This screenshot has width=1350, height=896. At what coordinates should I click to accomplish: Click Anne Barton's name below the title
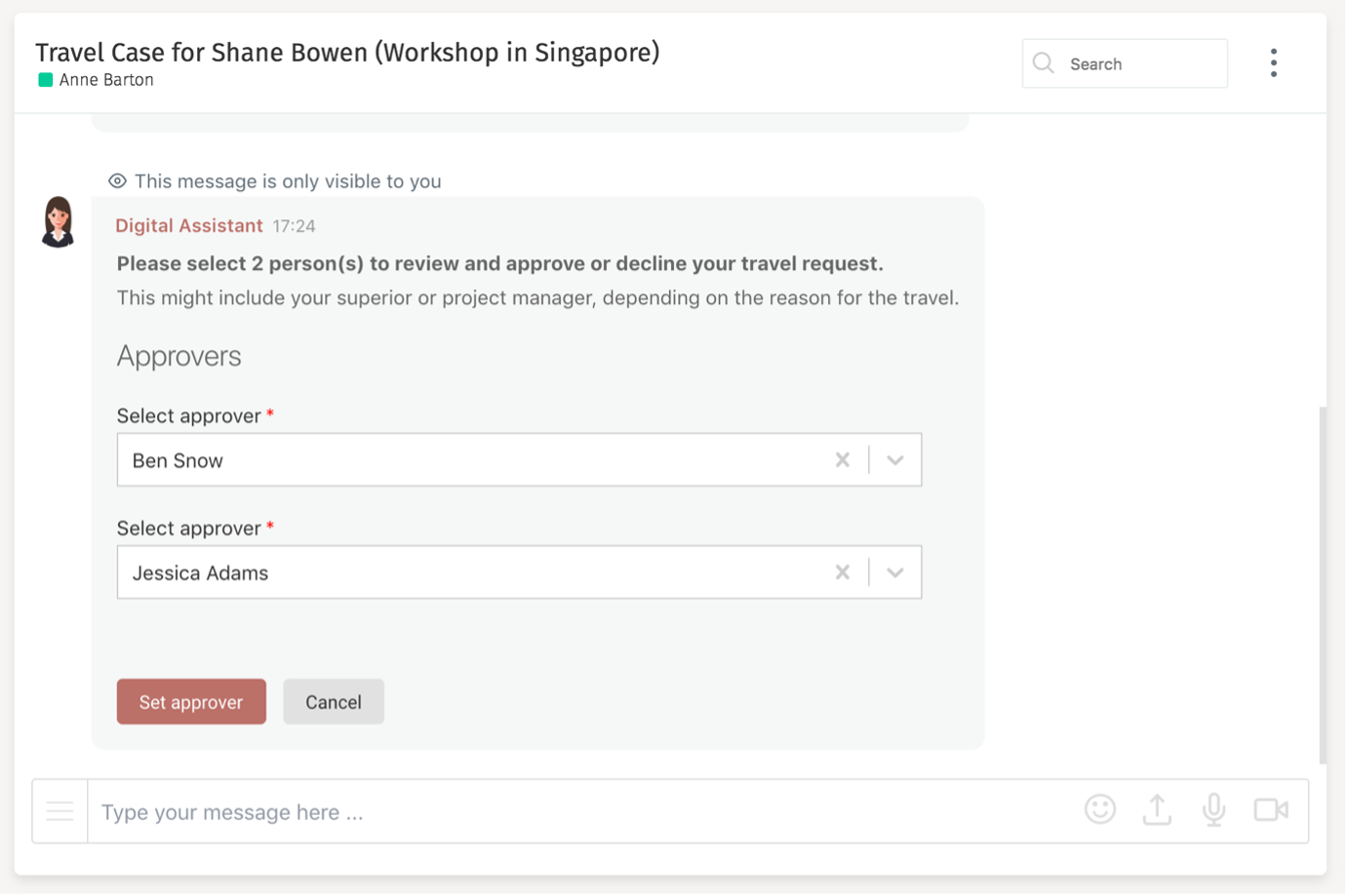105,80
